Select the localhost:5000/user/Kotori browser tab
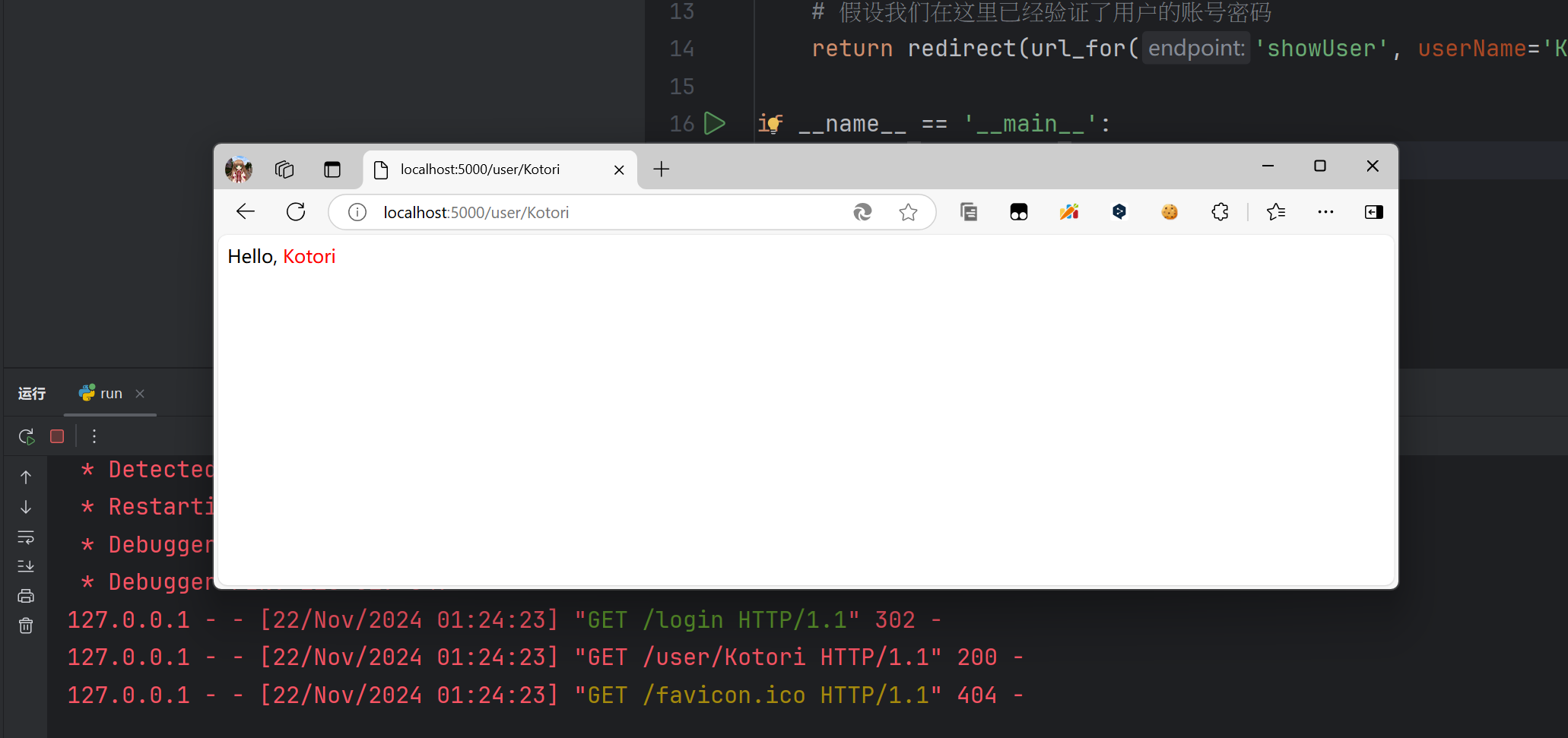This screenshot has height=738, width=1568. [479, 169]
